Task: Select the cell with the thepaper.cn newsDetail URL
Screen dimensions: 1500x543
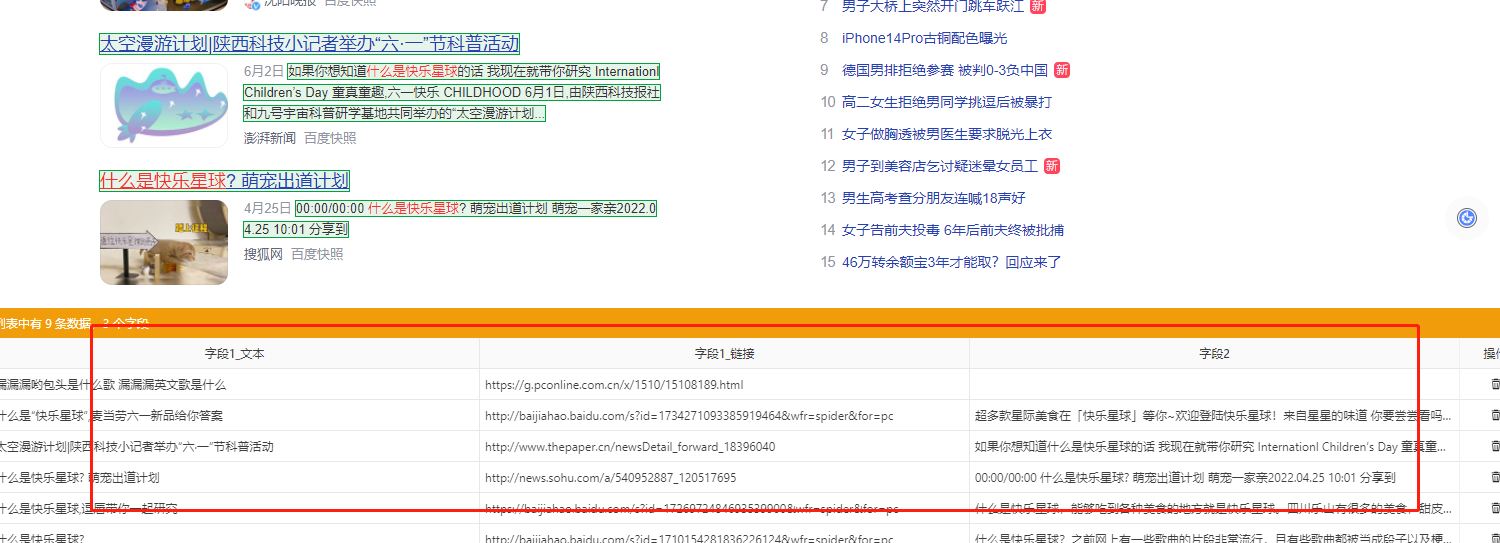Action: tap(724, 446)
